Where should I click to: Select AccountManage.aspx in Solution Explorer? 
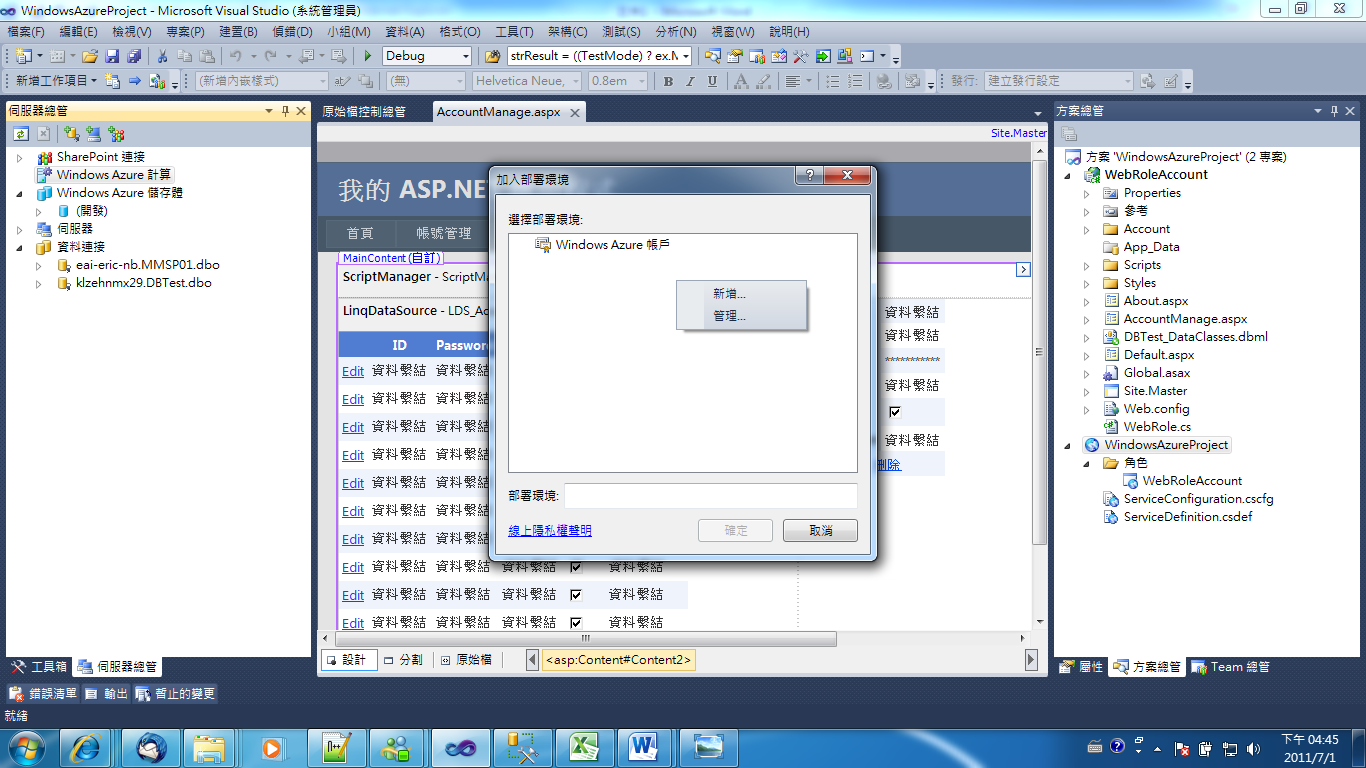tap(1185, 319)
